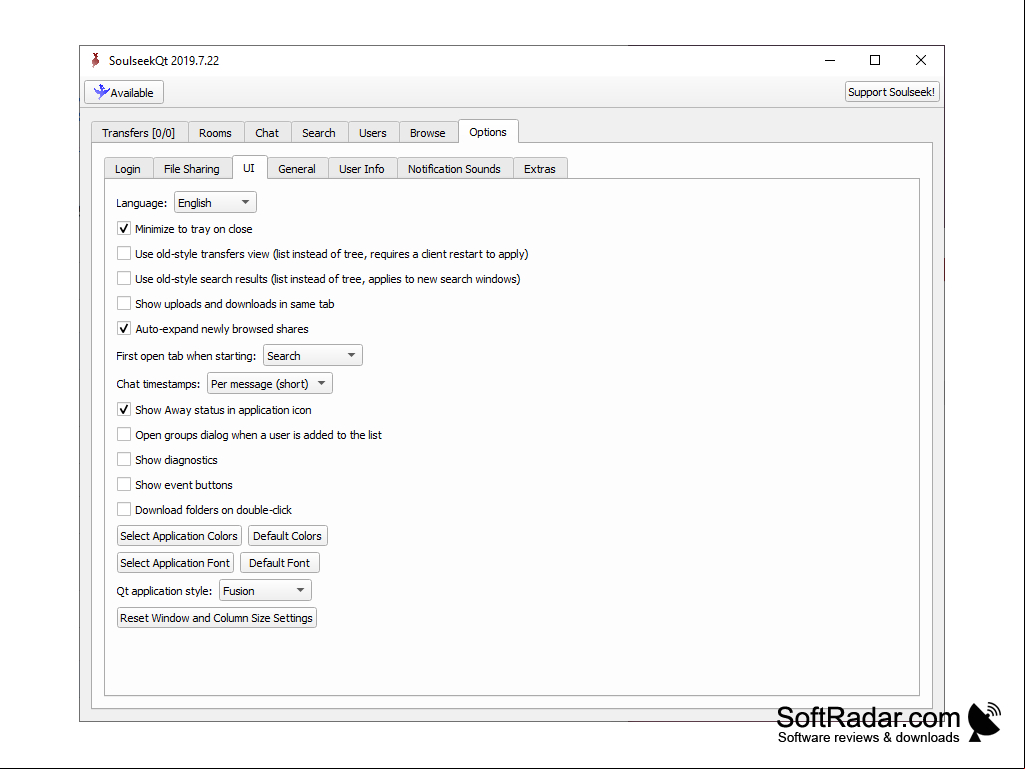Open the Chat tab

pyautogui.click(x=267, y=133)
